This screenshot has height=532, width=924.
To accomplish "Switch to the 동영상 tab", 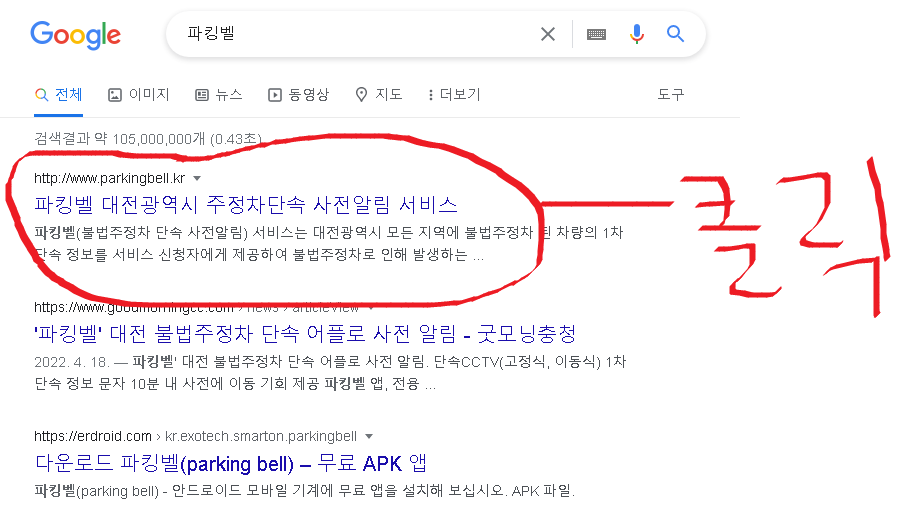I will 298,94.
